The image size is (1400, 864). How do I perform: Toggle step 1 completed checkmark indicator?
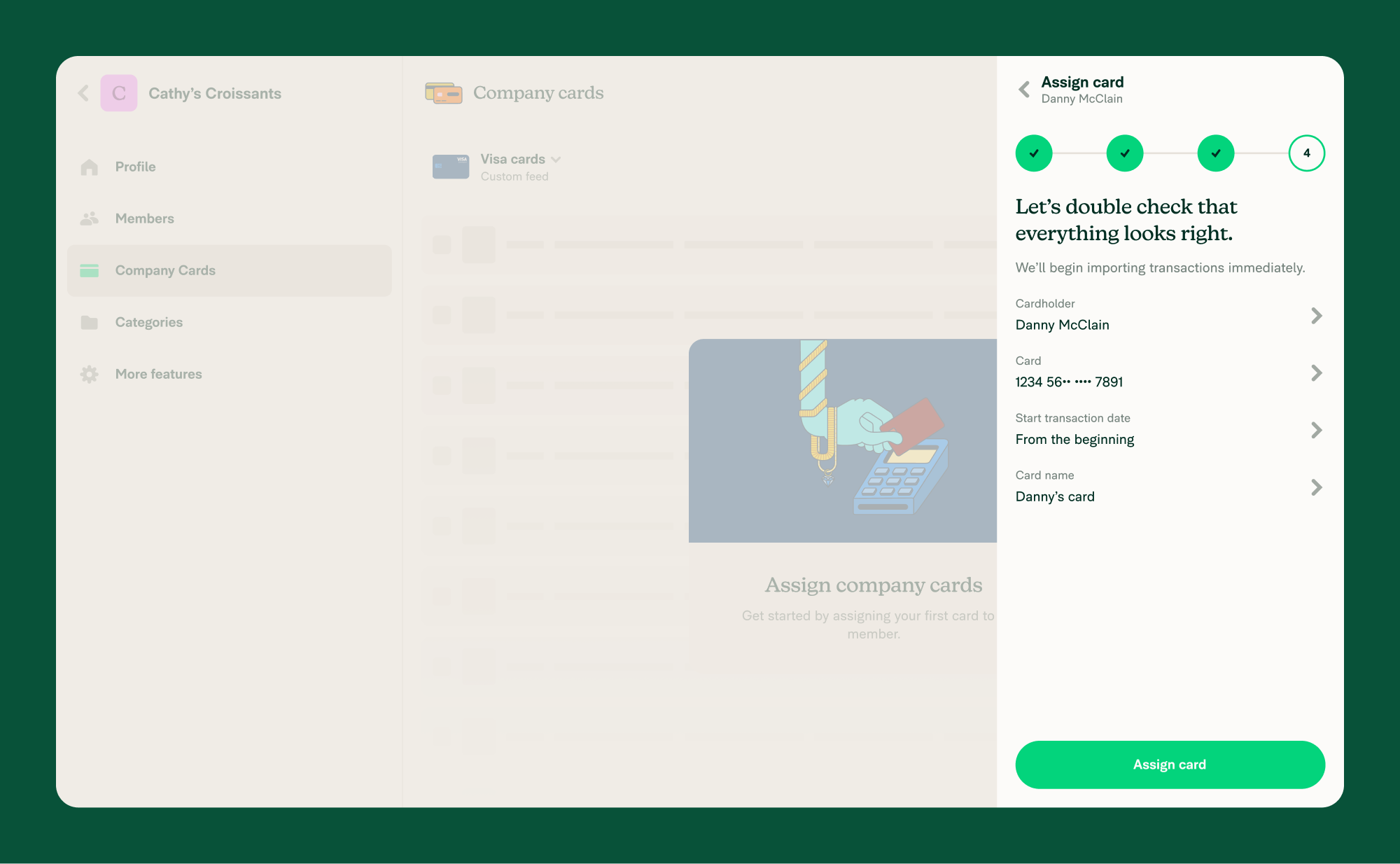click(1034, 153)
